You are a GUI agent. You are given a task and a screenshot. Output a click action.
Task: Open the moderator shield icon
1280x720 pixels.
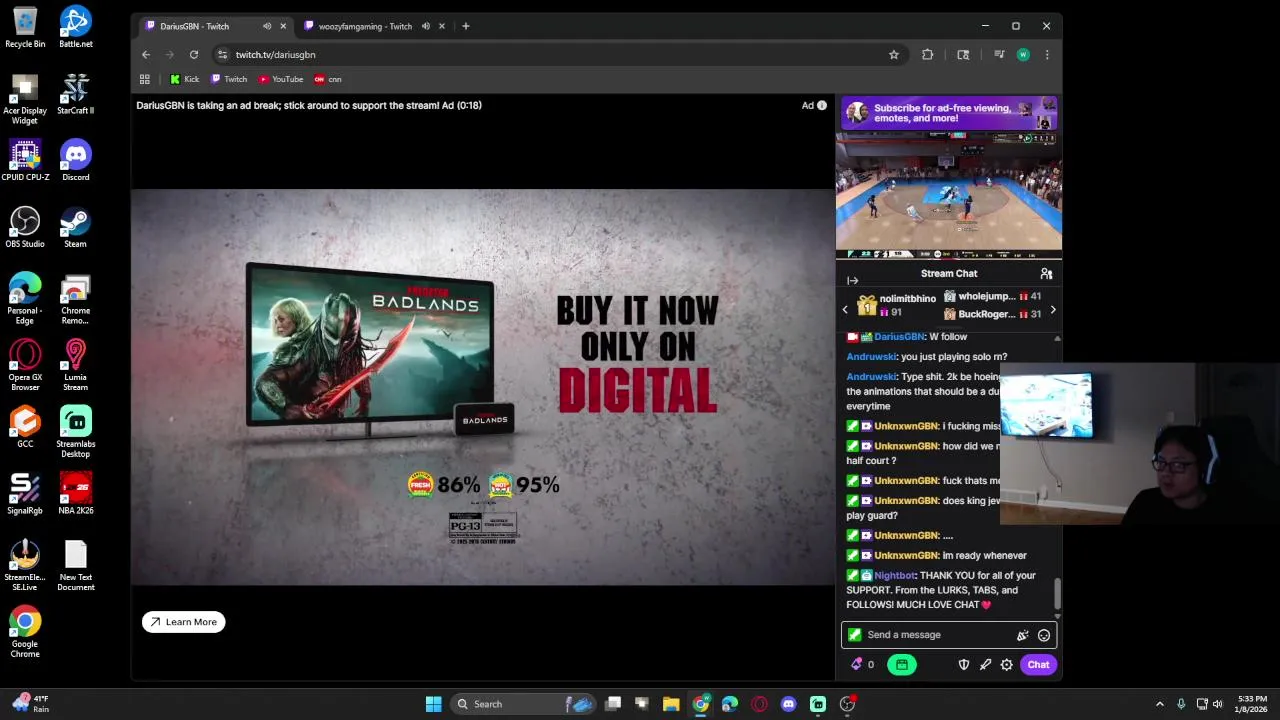point(964,665)
